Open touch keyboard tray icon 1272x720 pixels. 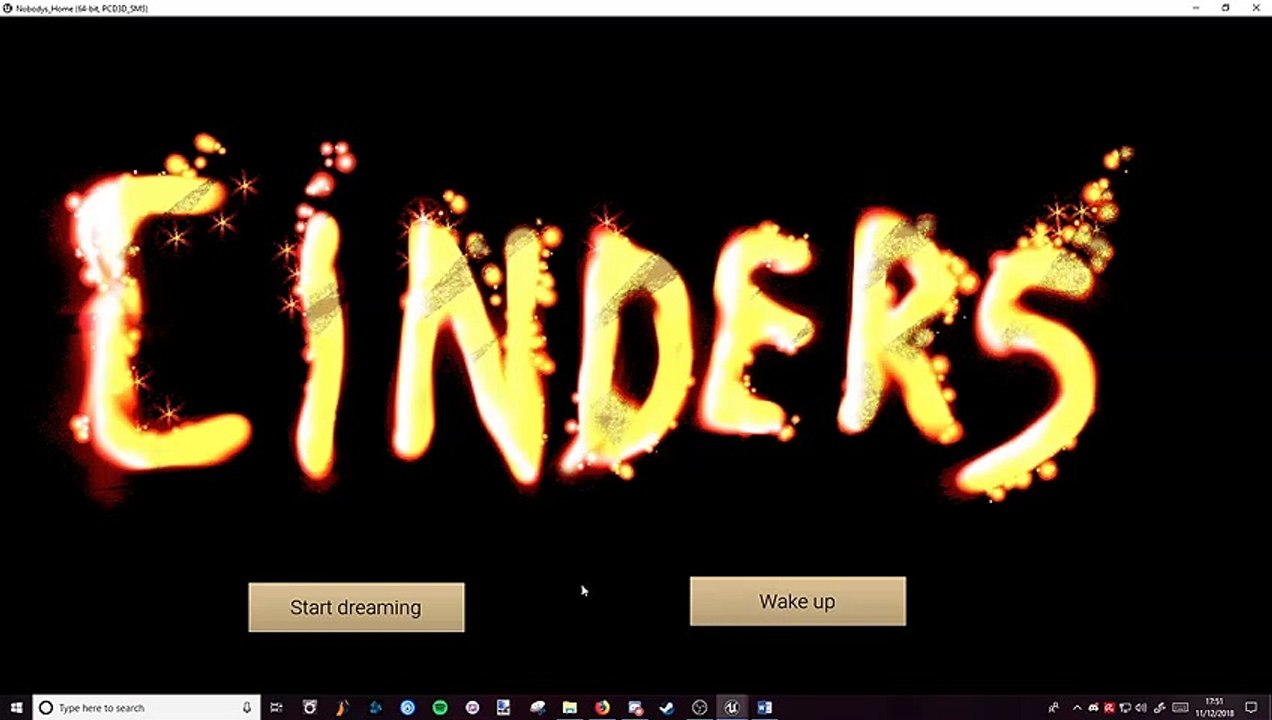pyautogui.click(x=1180, y=708)
